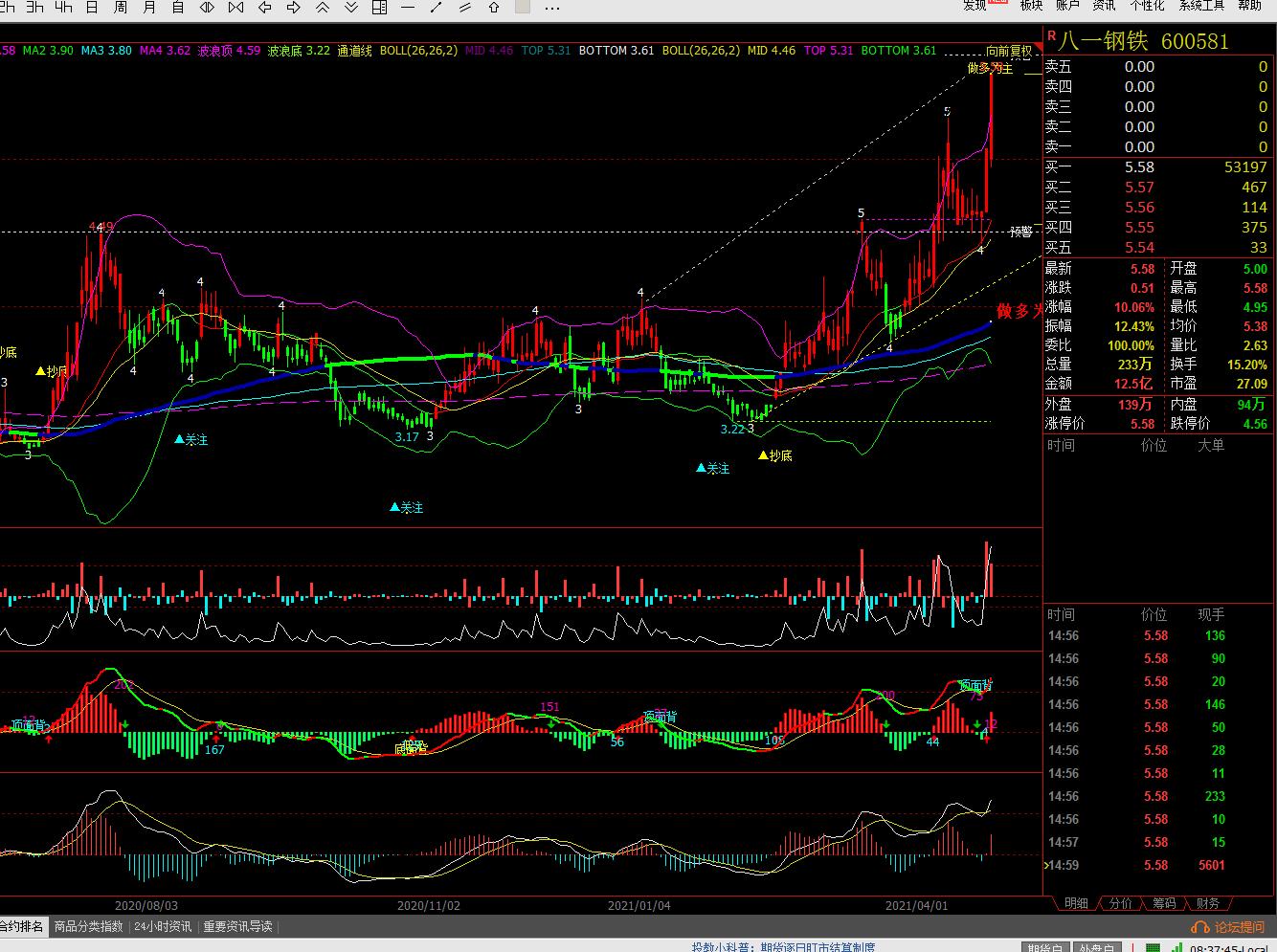Switch to the 财务 tab
This screenshot has width=1277, height=952.
pyautogui.click(x=1208, y=903)
